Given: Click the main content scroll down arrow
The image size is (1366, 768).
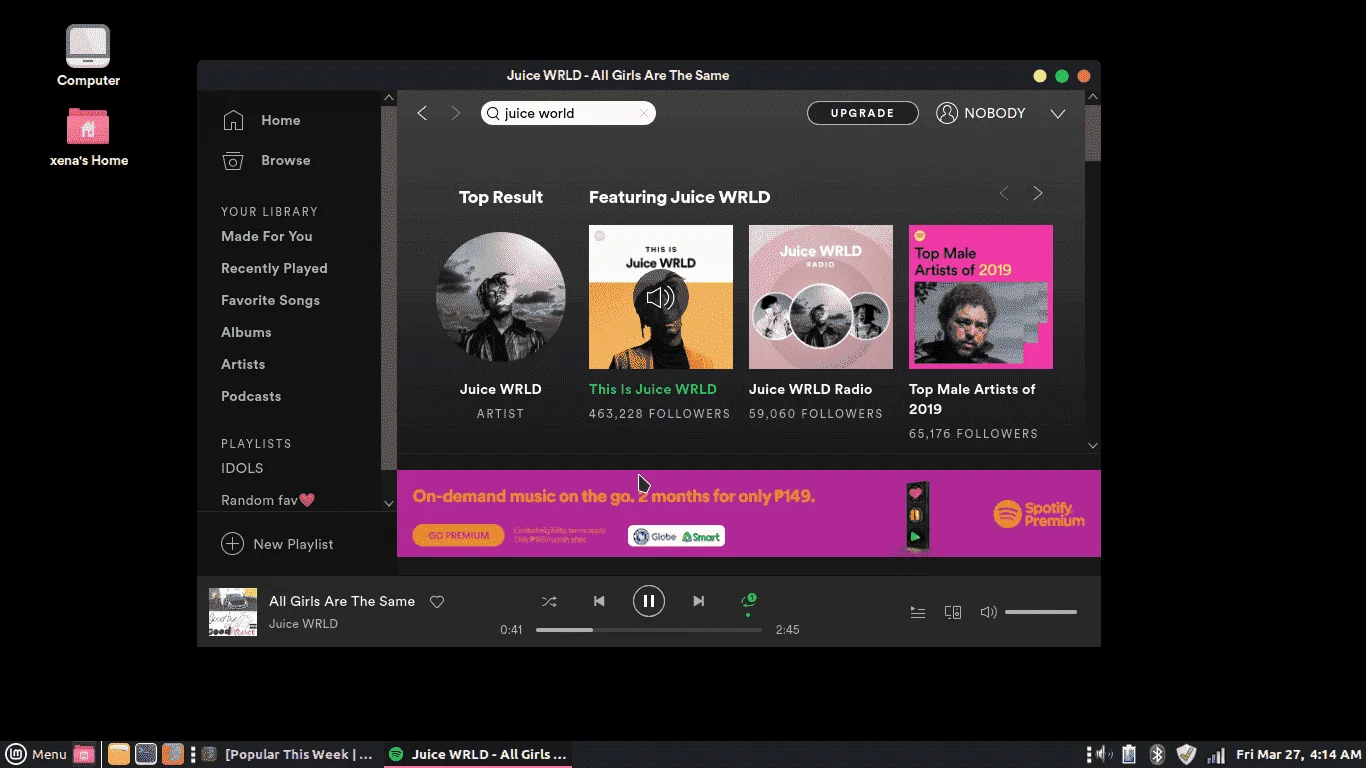Looking at the screenshot, I should click(x=1093, y=446).
